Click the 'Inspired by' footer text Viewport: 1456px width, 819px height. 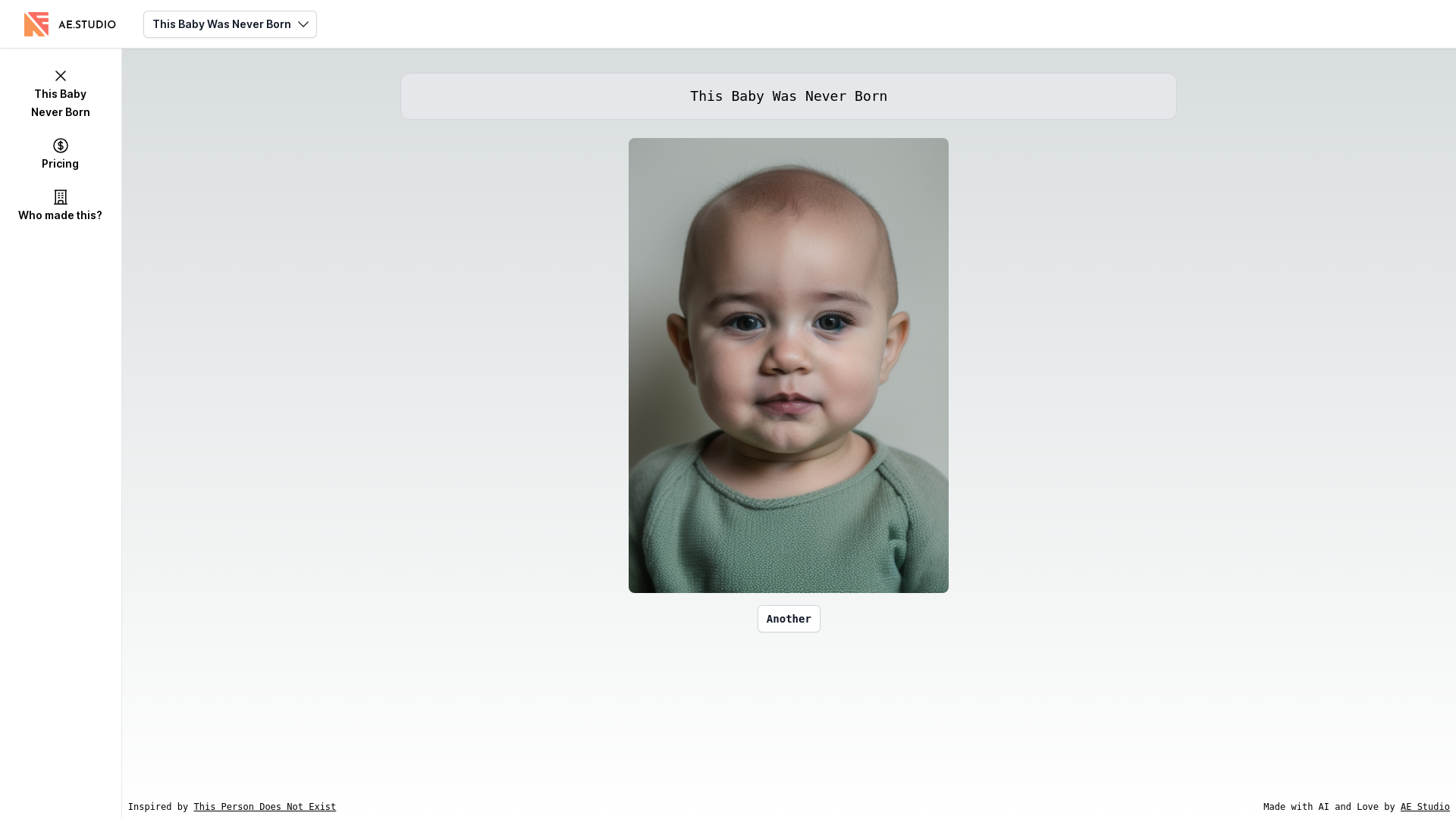(x=158, y=807)
